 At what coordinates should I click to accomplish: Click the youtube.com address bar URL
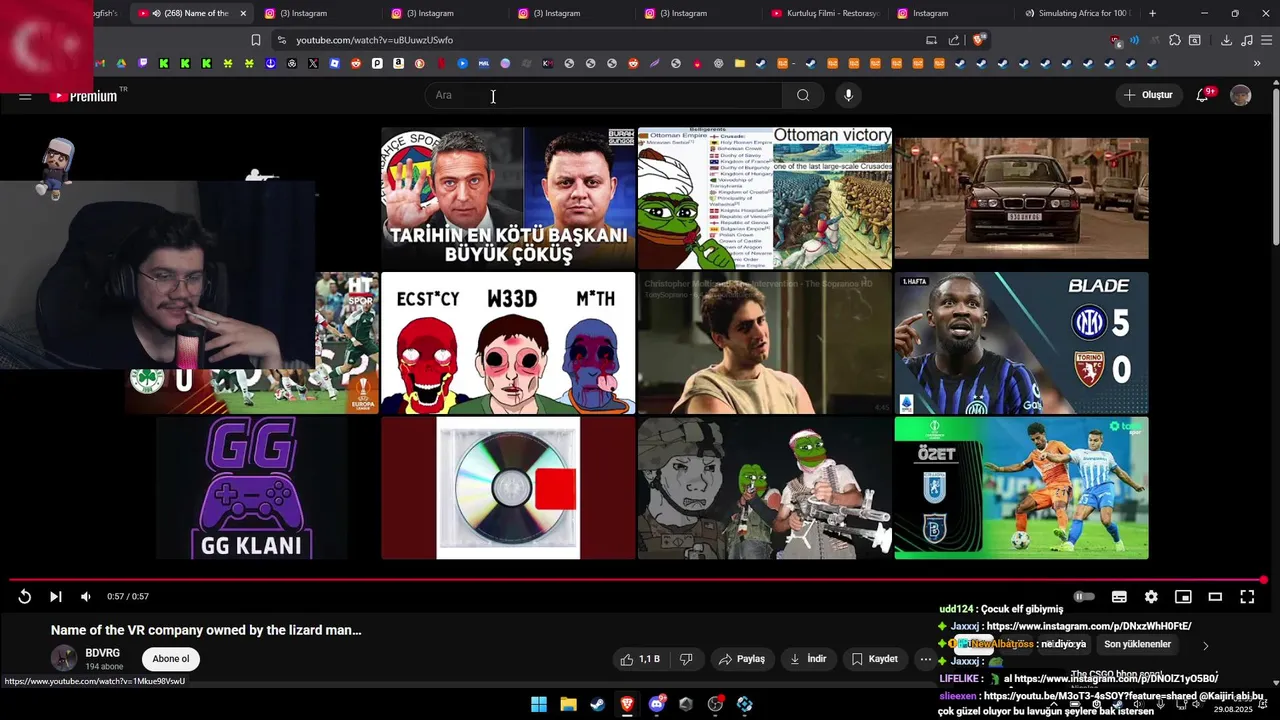(x=374, y=40)
